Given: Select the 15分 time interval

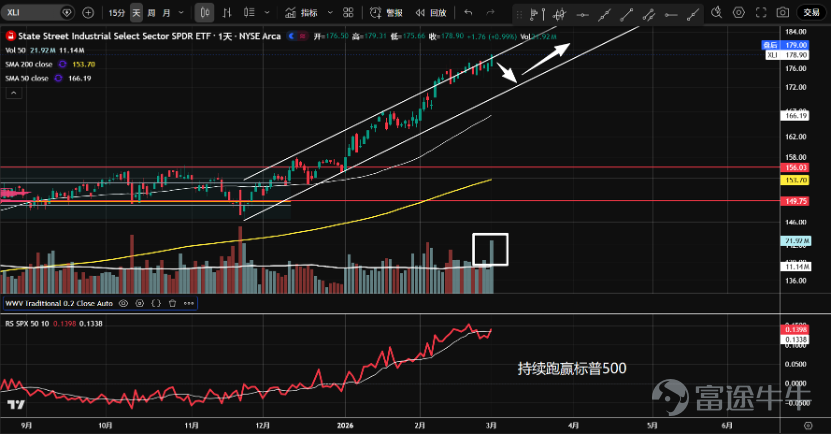Looking at the screenshot, I should pyautogui.click(x=117, y=13).
